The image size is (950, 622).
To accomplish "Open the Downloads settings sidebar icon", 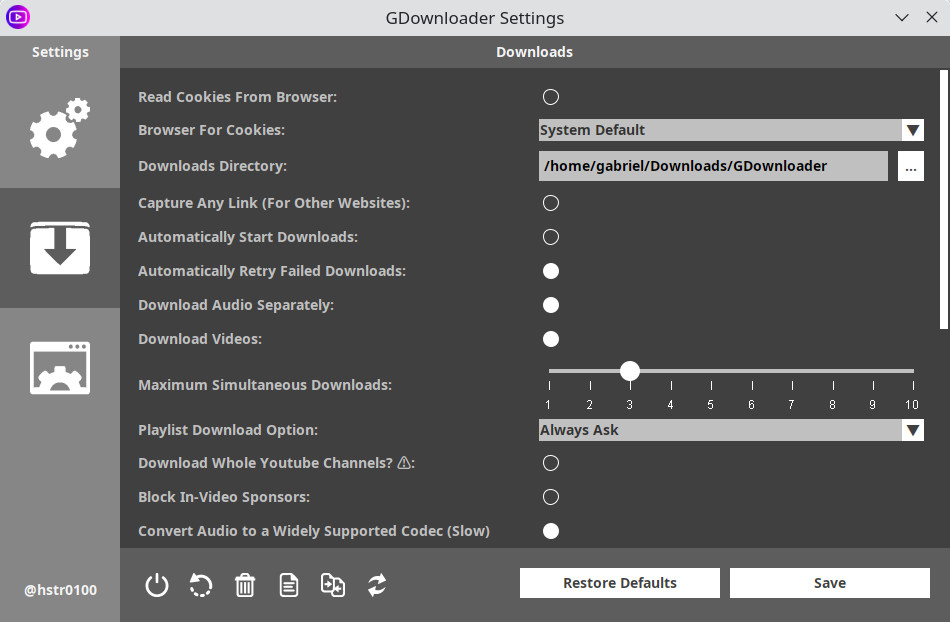I will (60, 248).
